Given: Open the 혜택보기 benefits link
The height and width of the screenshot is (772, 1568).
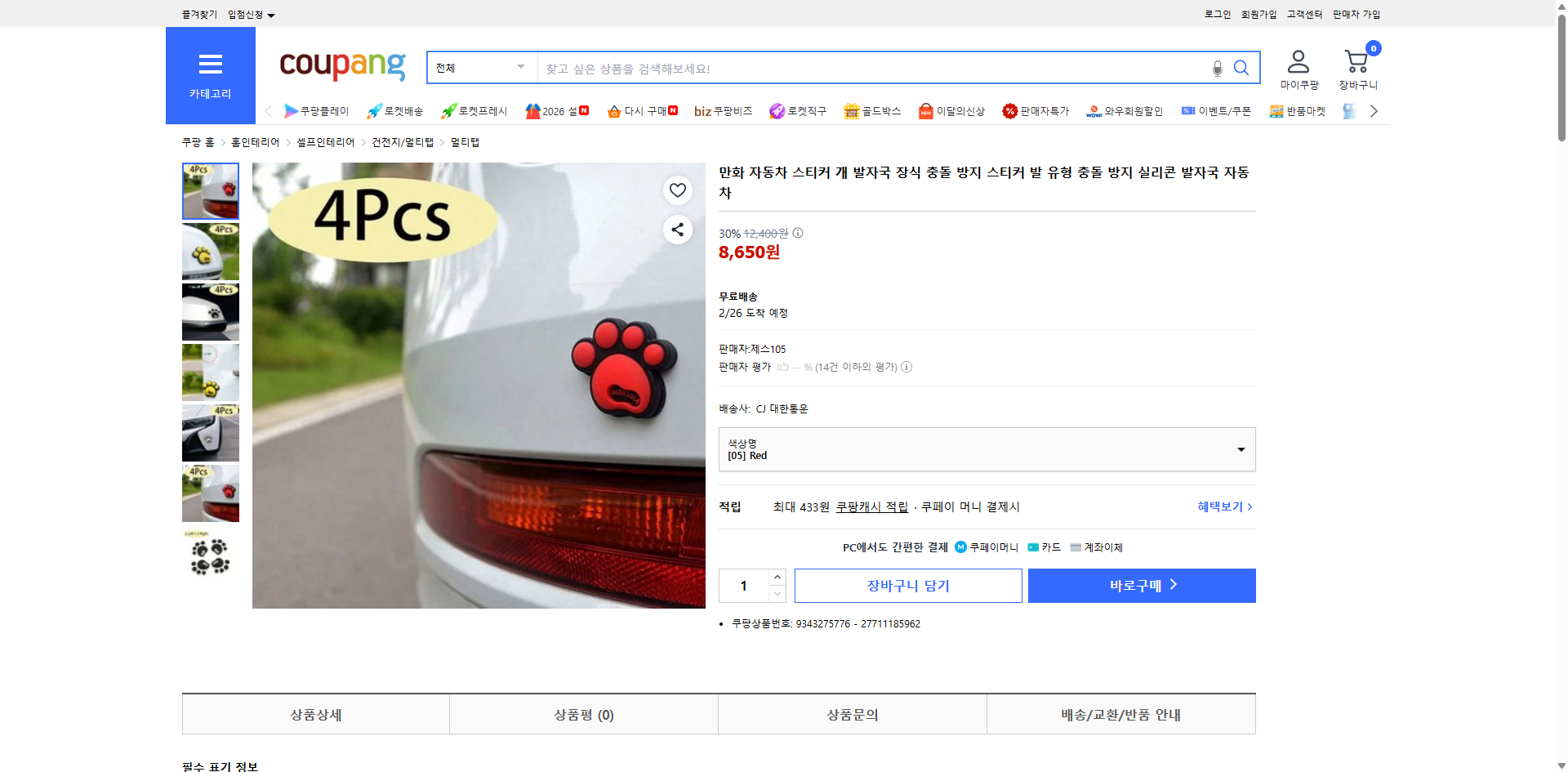Looking at the screenshot, I should pos(1220,506).
